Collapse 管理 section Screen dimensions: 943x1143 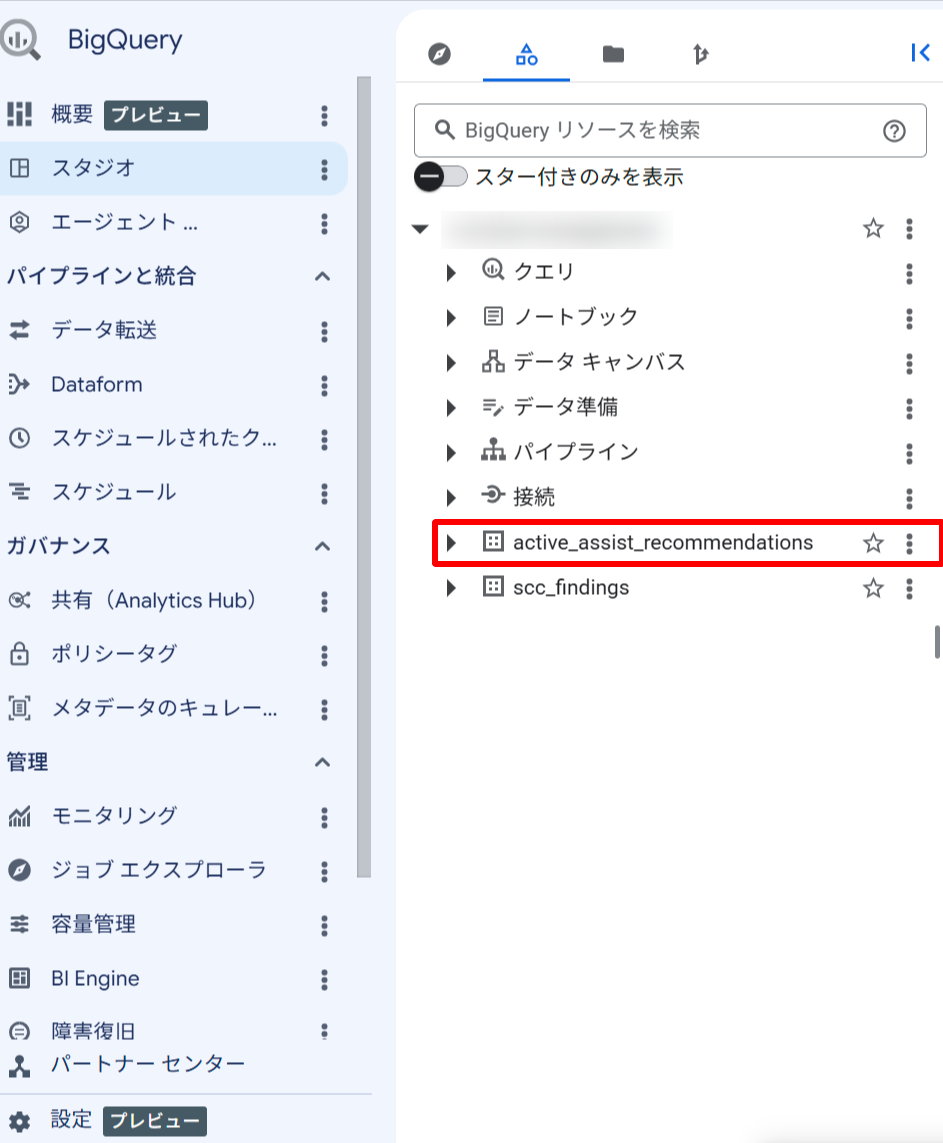(x=322, y=762)
